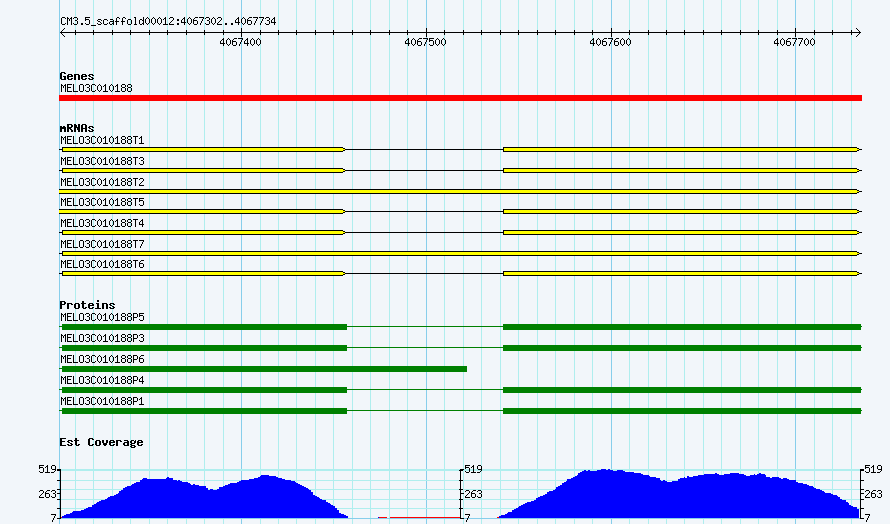Screen dimensions: 890x524
Task: Click the second exon of MELO3C010188T6
Action: [x=681, y=274]
